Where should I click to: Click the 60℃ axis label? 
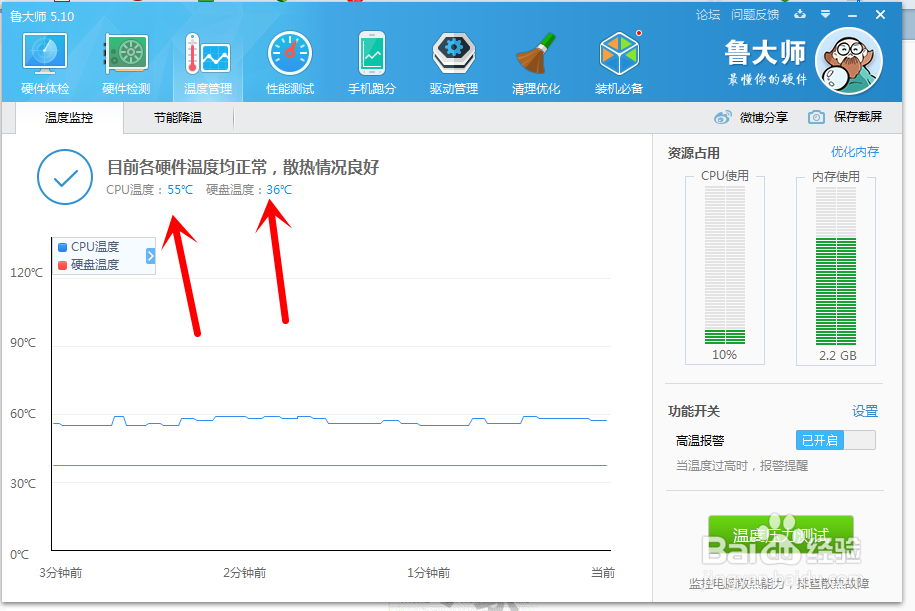click(x=23, y=414)
